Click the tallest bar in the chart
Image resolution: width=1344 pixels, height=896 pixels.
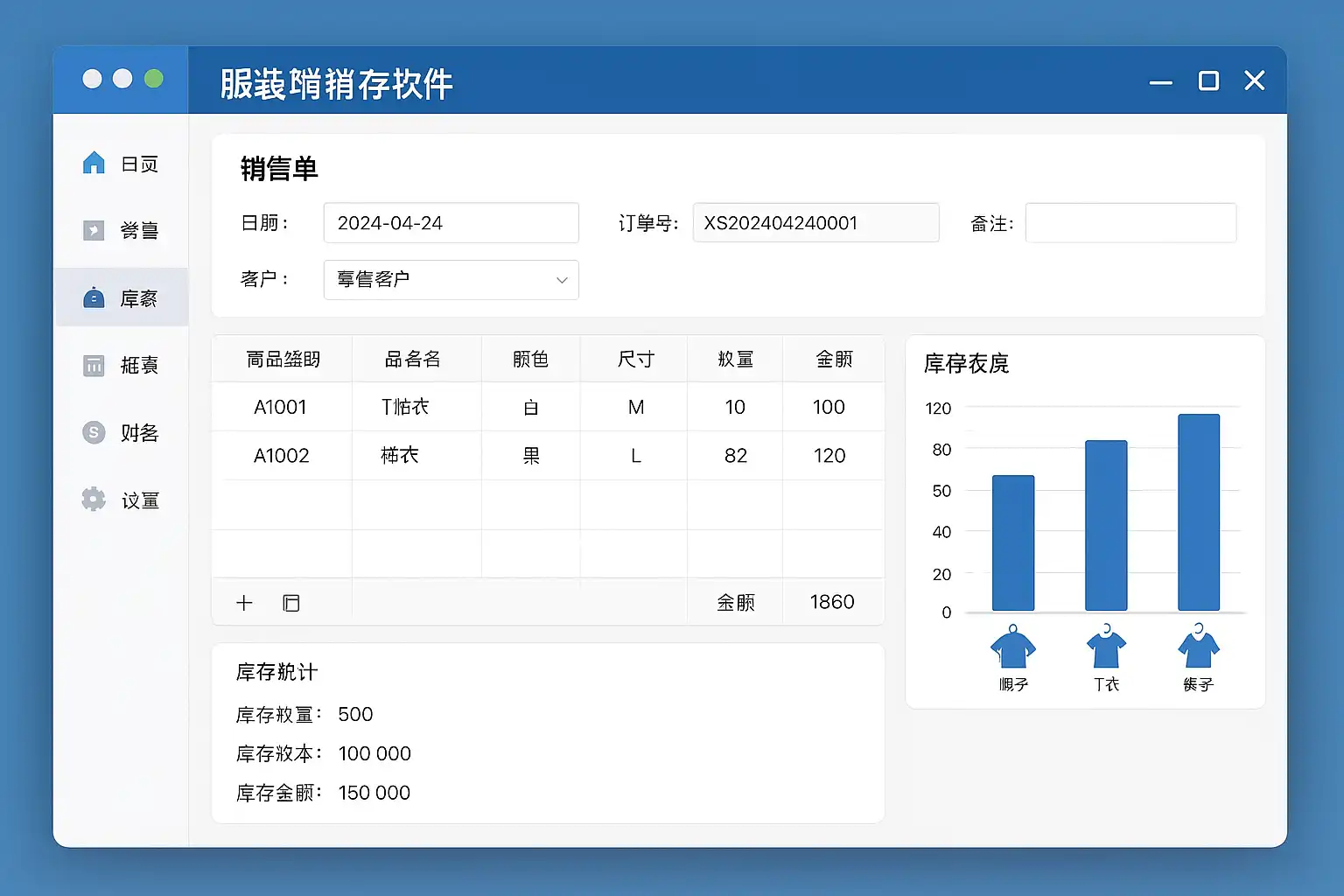[1199, 512]
